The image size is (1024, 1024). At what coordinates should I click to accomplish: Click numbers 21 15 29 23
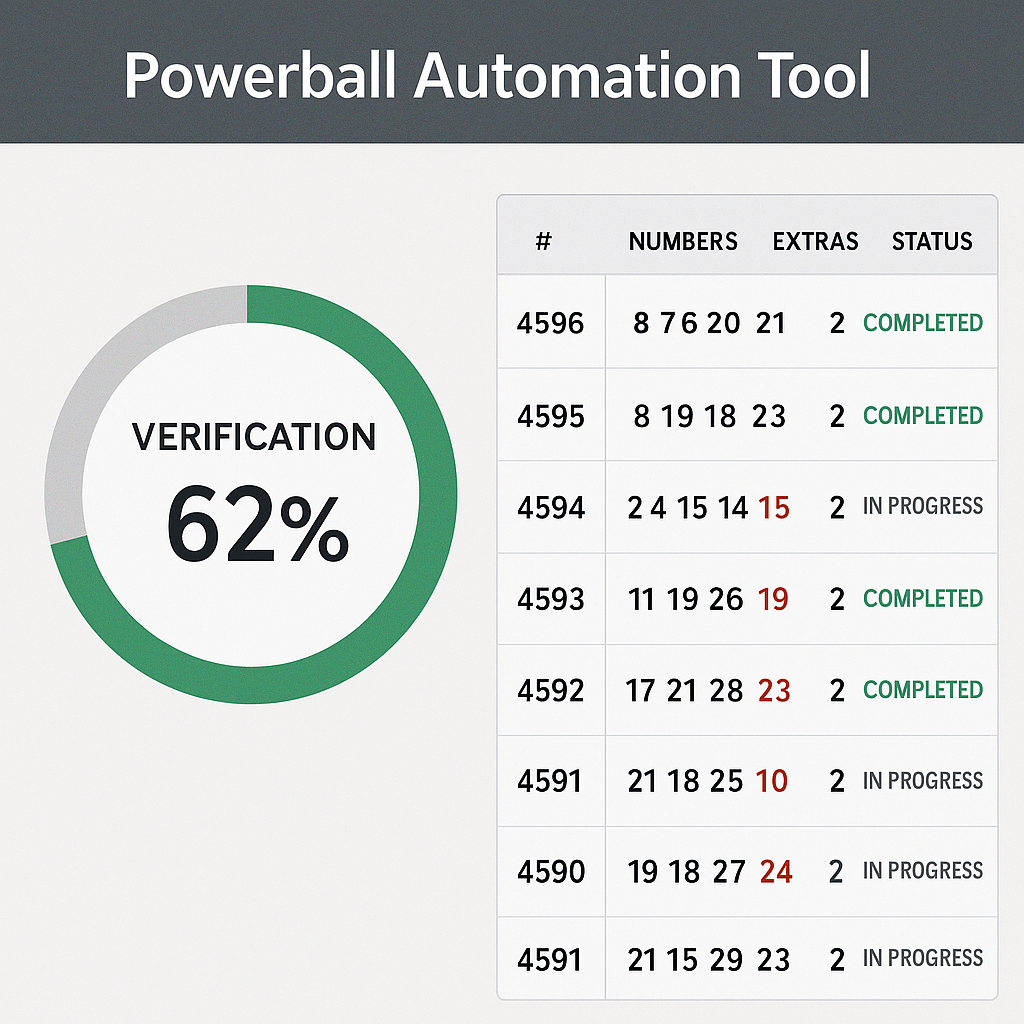pos(709,961)
